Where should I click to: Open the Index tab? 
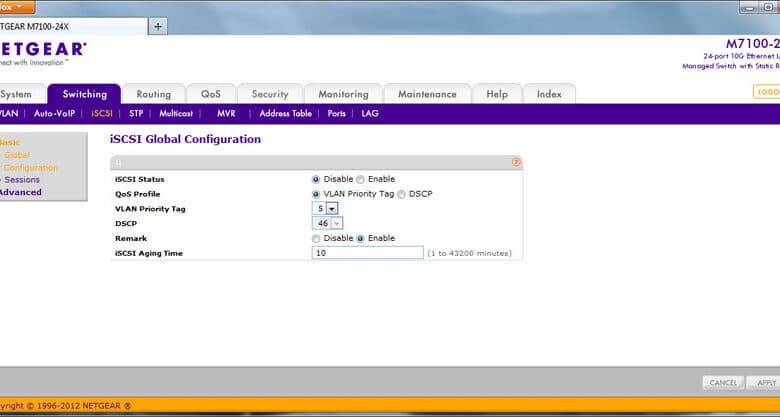tap(549, 94)
